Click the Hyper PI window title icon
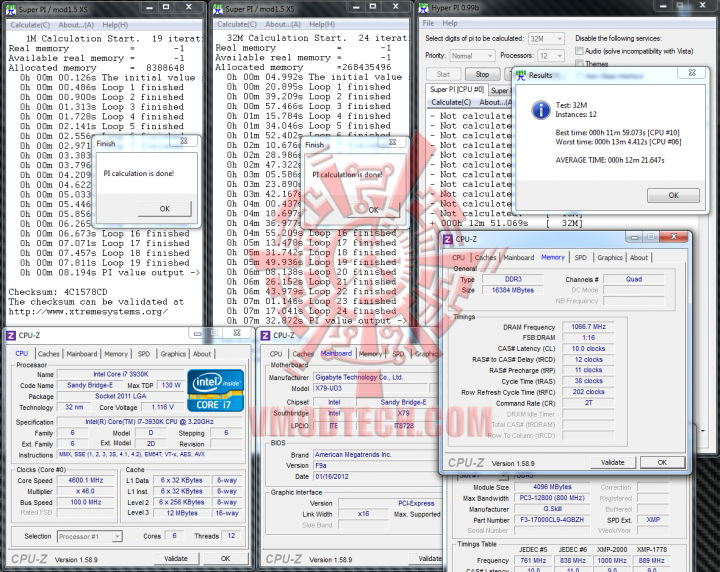 coord(423,8)
